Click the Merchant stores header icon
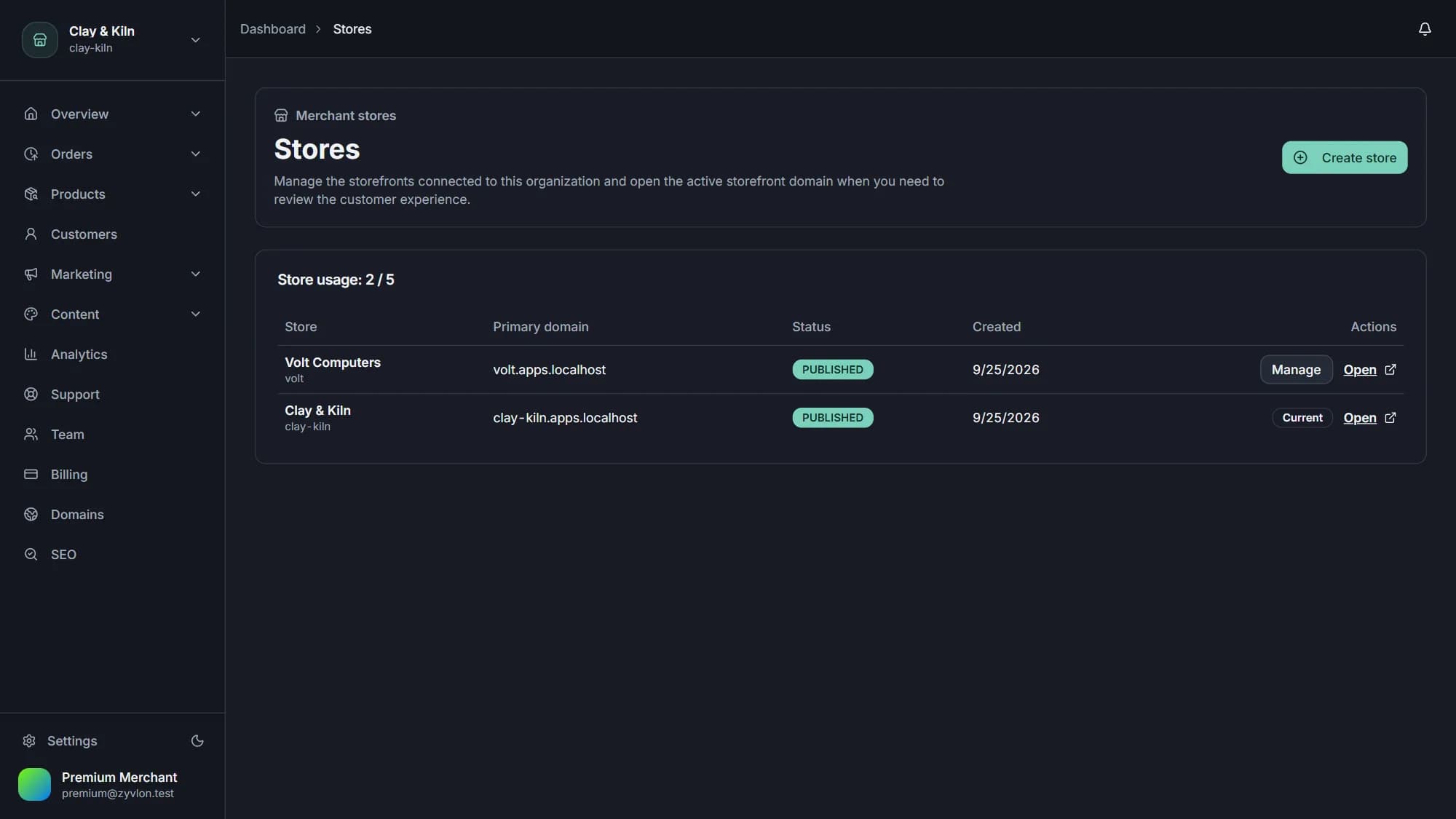This screenshot has height=819, width=1456. 281,115
